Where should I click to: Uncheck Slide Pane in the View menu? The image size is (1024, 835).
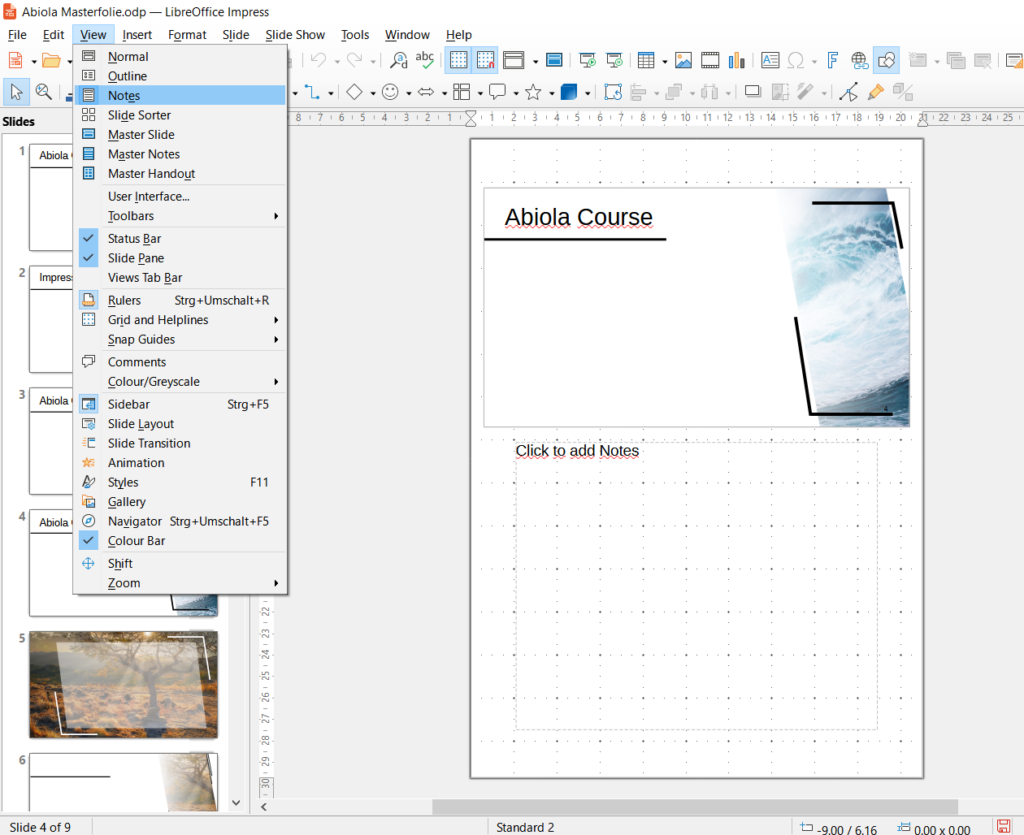pos(135,258)
